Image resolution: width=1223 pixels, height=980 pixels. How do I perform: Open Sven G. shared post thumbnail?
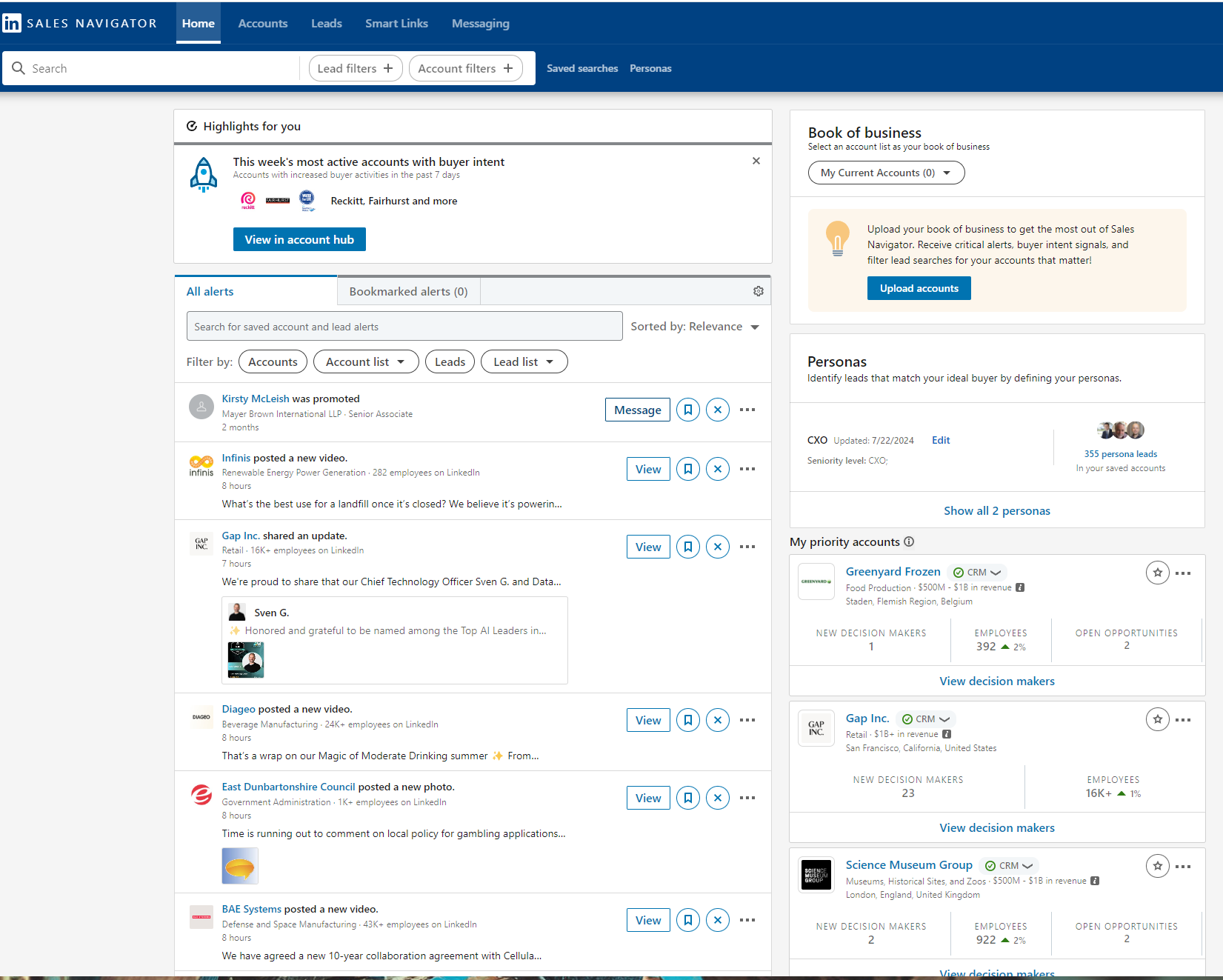pos(246,660)
